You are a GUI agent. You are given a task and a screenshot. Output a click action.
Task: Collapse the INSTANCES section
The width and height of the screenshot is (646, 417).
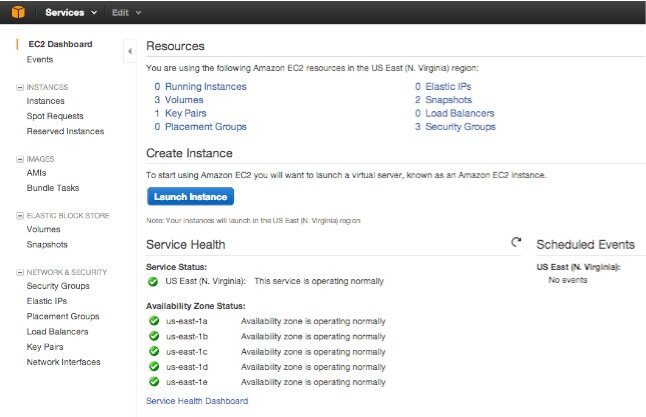(19, 87)
